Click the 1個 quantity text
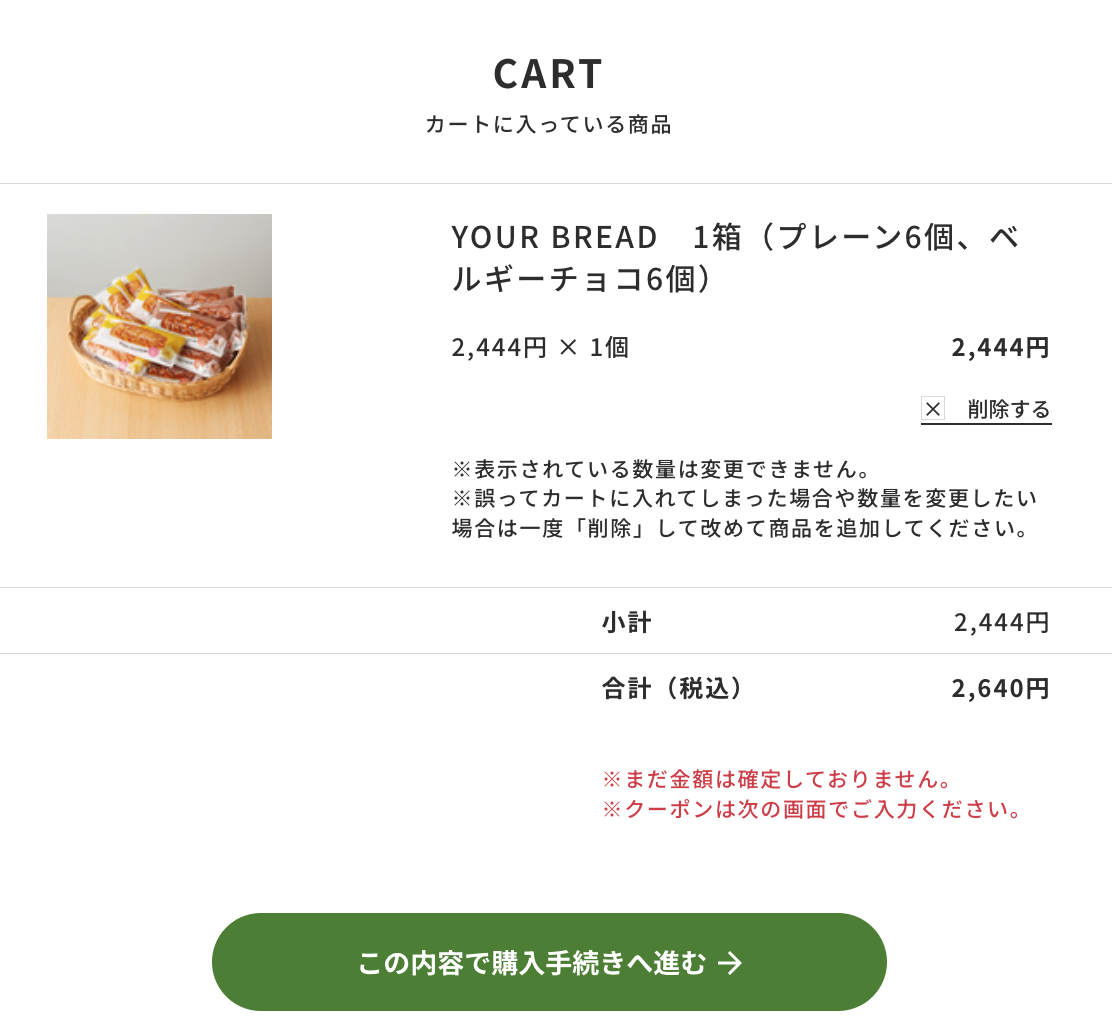The width and height of the screenshot is (1112, 1034). pyautogui.click(x=609, y=347)
